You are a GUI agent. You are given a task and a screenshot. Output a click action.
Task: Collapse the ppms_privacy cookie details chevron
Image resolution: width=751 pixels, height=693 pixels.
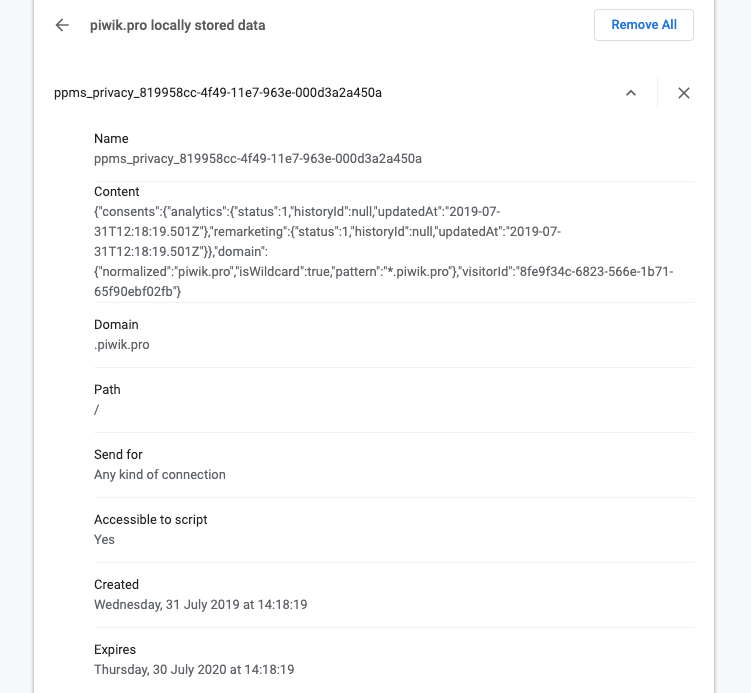click(x=630, y=93)
